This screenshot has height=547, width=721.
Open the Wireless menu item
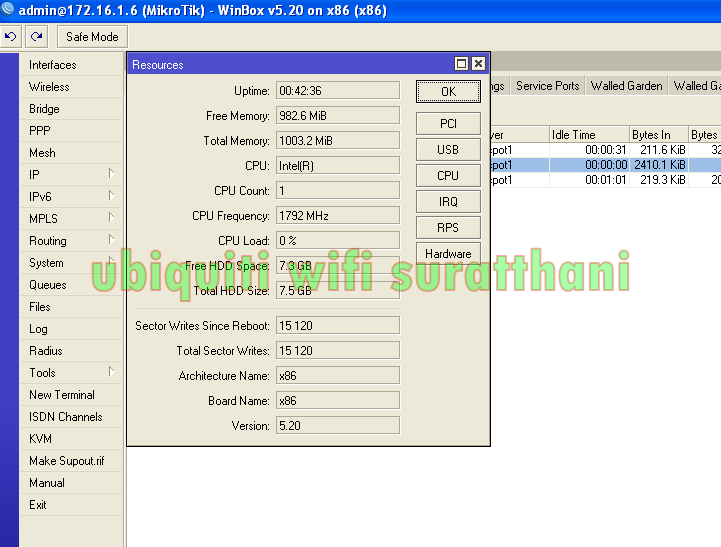tap(71, 87)
